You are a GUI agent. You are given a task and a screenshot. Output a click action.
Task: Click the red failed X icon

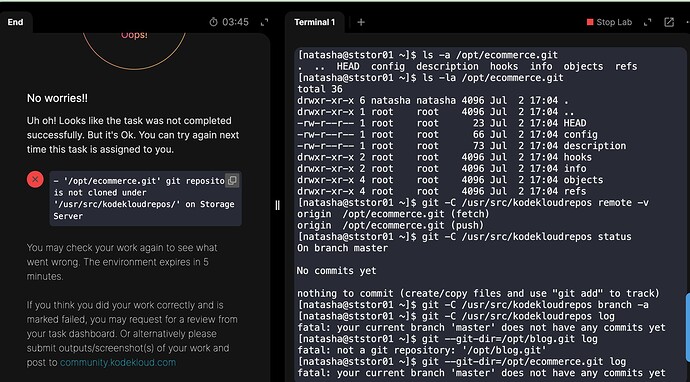(x=35, y=180)
